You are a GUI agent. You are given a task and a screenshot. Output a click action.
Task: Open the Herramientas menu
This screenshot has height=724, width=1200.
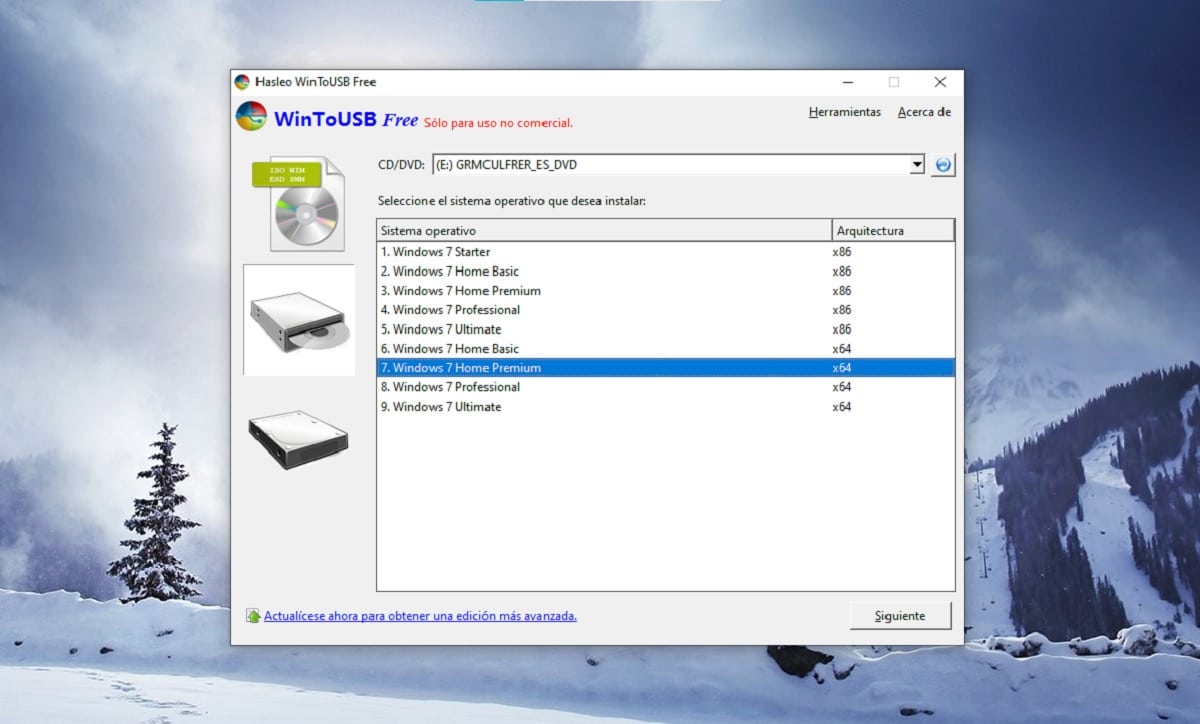click(x=844, y=112)
